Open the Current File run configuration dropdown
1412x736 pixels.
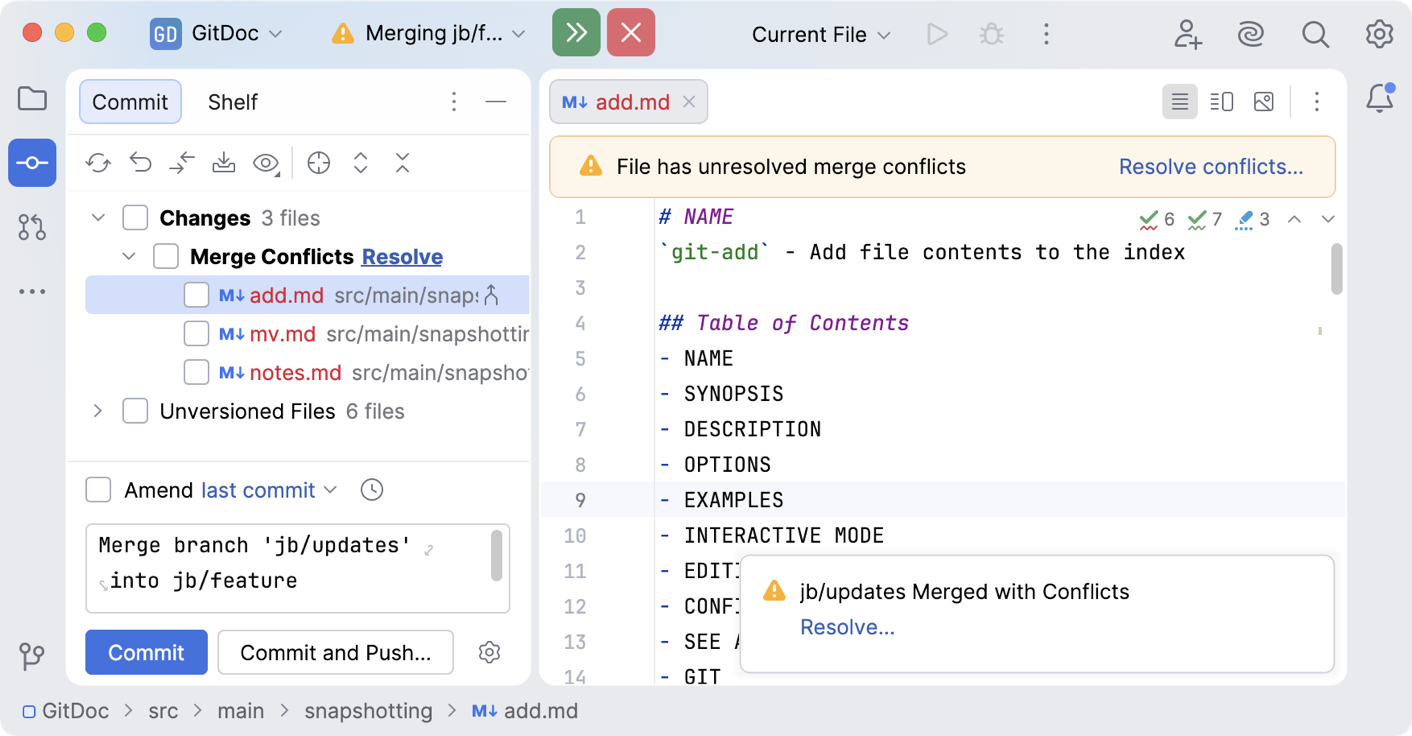tap(821, 35)
